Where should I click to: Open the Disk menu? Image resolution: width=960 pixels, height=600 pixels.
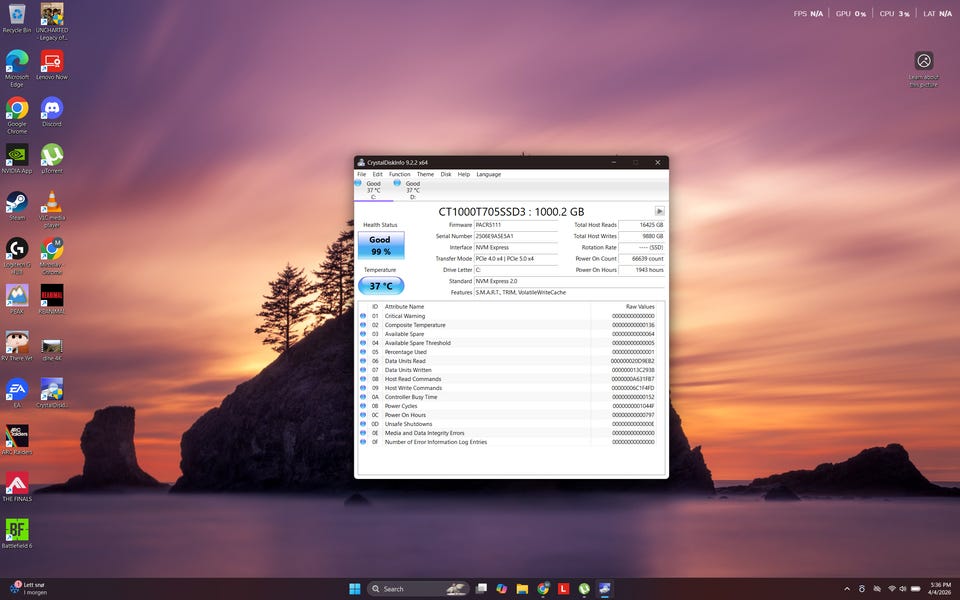click(x=446, y=174)
